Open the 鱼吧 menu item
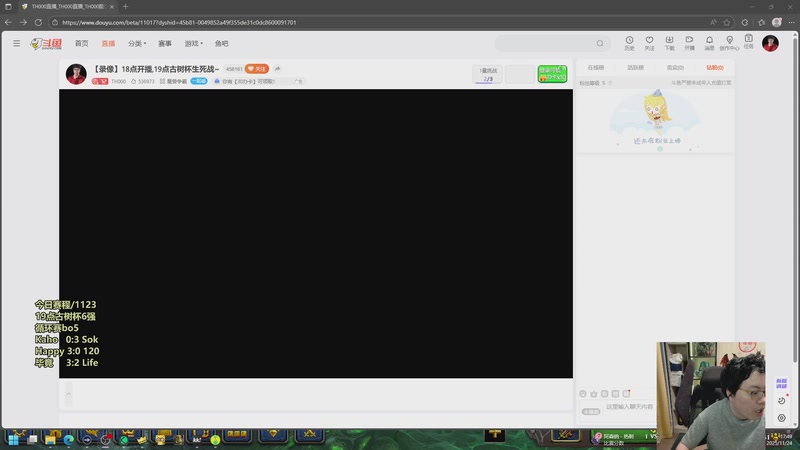Image resolution: width=800 pixels, height=450 pixels. pos(221,43)
